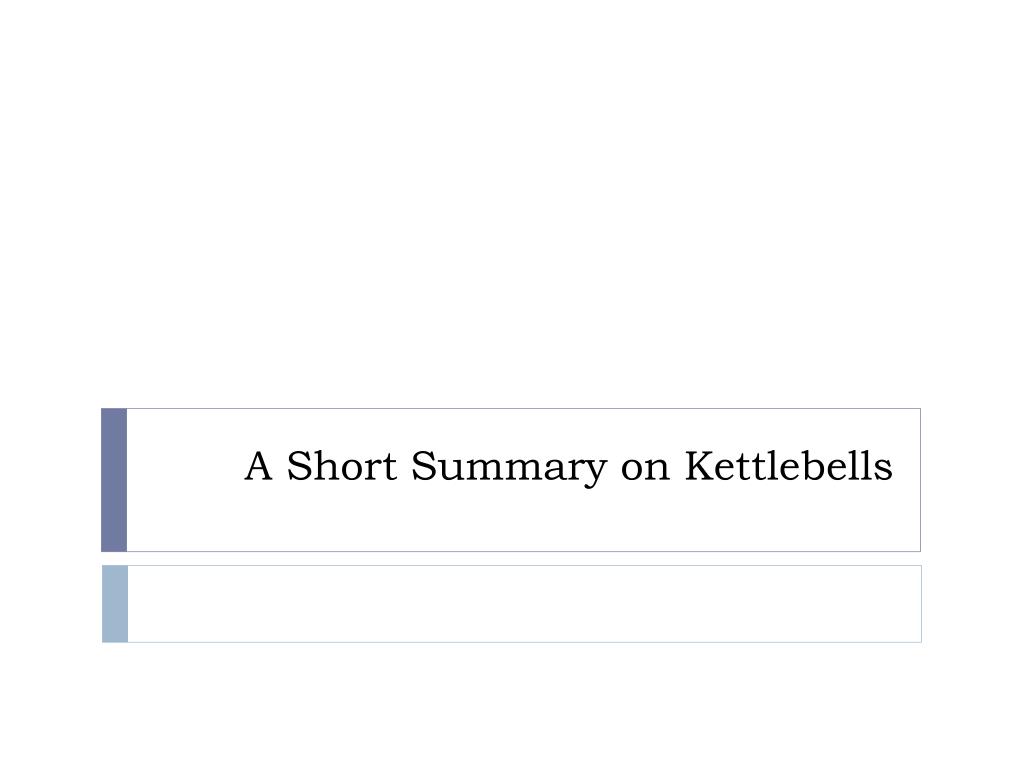Click the leading letter "A" of the title
This screenshot has width=1024, height=768.
tap(259, 466)
